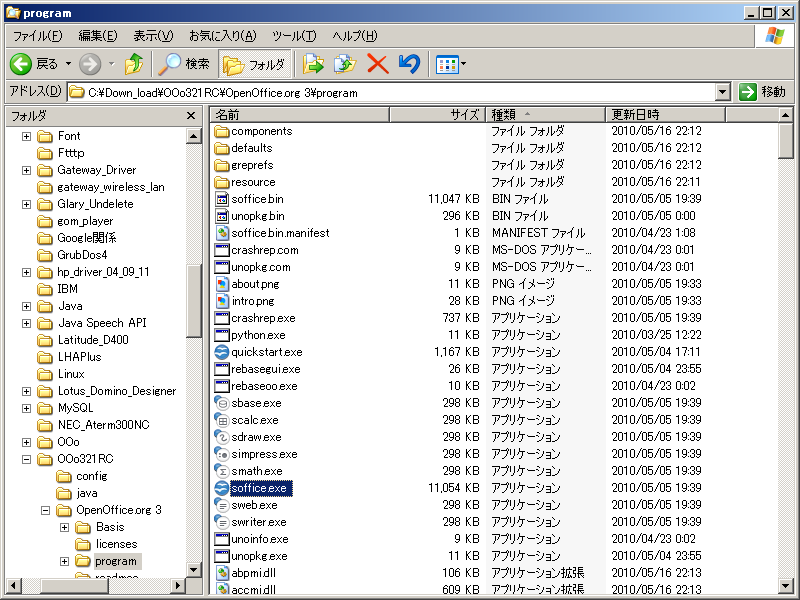Open the ヘルプ(H) menu
This screenshot has height=600, width=800.
(355, 36)
